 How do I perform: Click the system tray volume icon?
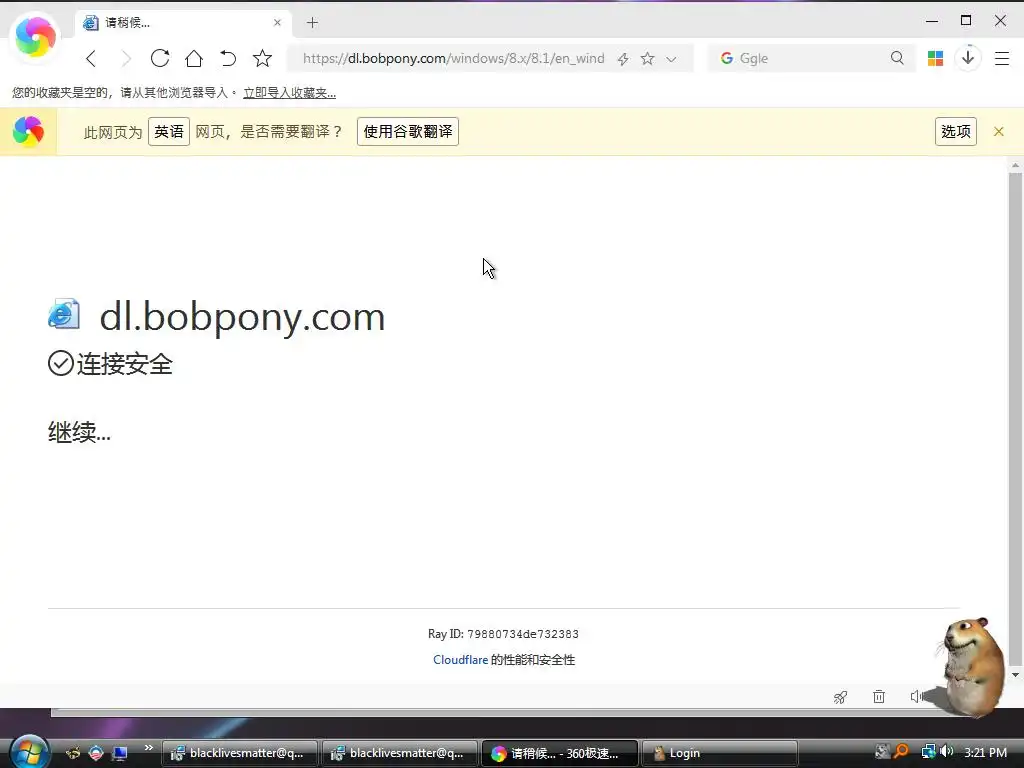click(947, 752)
